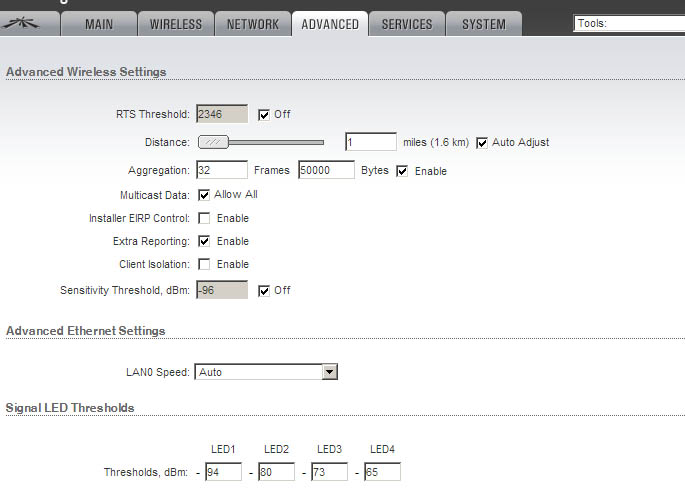This screenshot has width=685, height=497.
Task: Click the Aggregation Frames input field
Action: 222,170
